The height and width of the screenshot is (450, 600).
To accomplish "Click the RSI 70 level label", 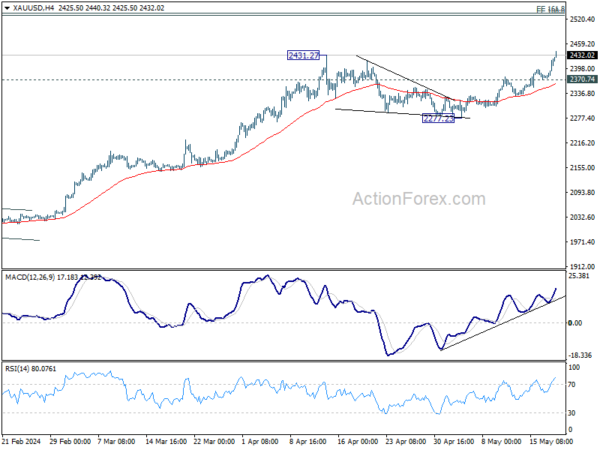I will pos(572,385).
